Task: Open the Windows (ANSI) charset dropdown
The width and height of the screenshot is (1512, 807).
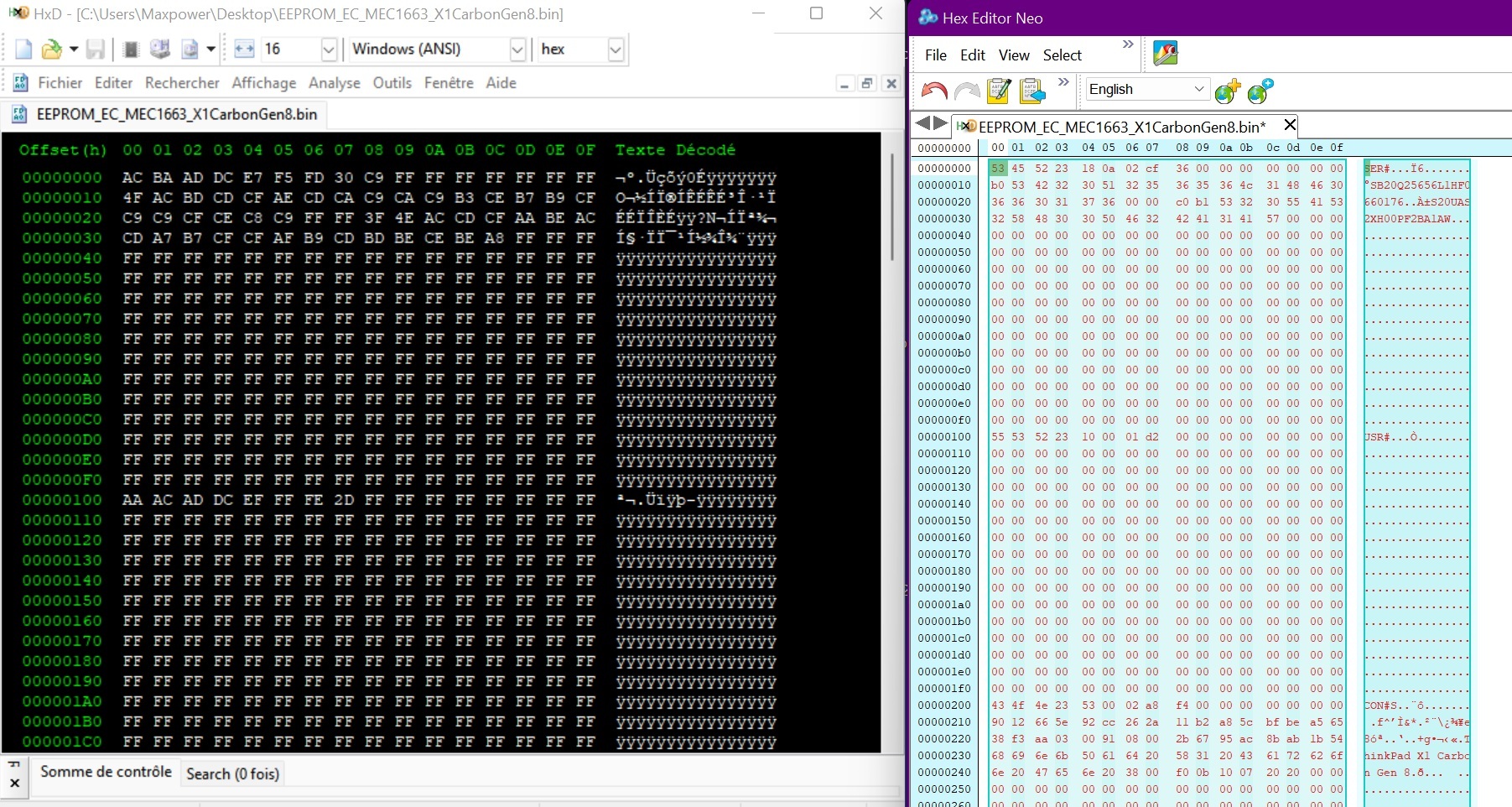Action: (517, 49)
